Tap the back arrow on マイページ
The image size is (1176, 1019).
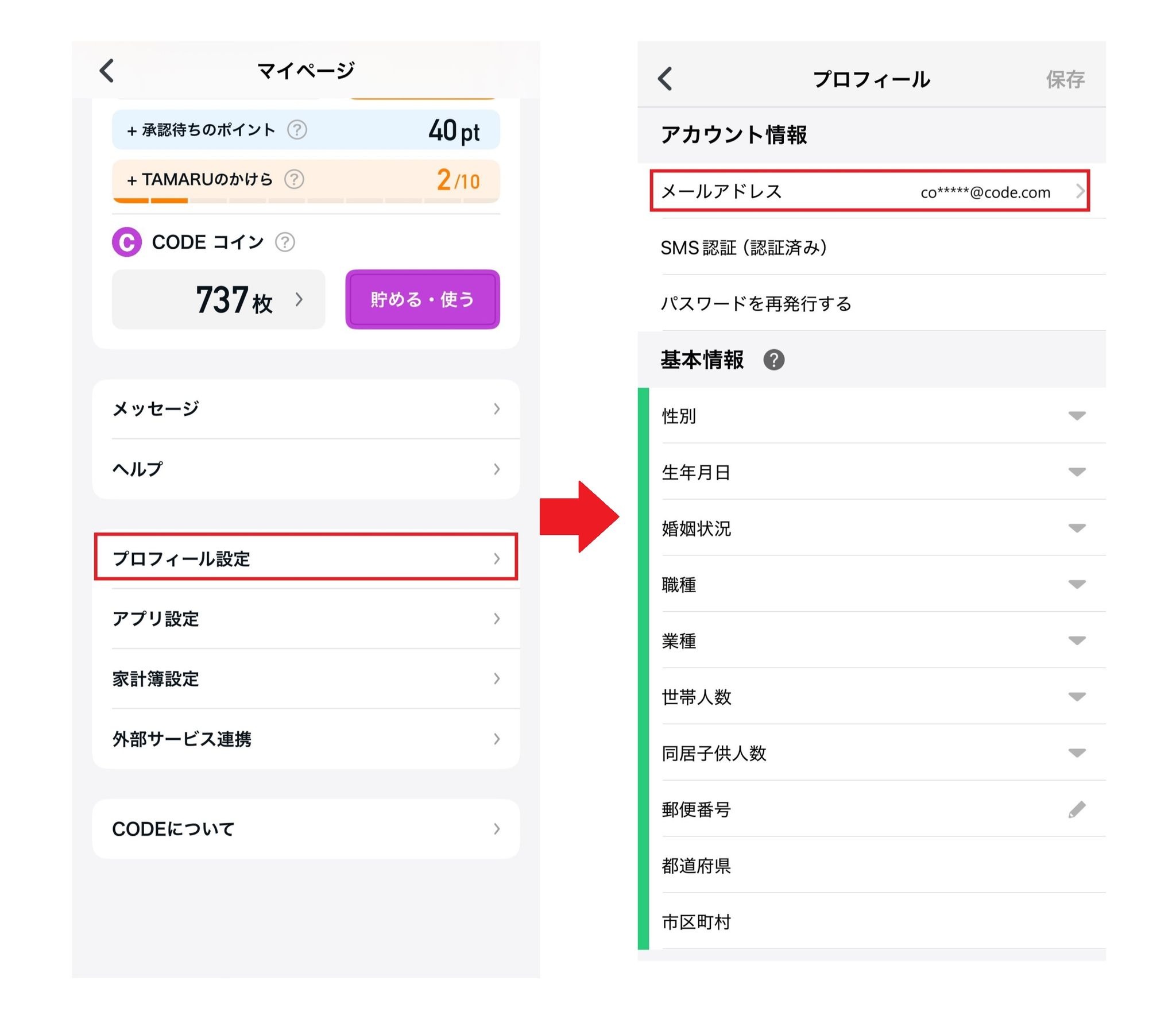pos(107,71)
